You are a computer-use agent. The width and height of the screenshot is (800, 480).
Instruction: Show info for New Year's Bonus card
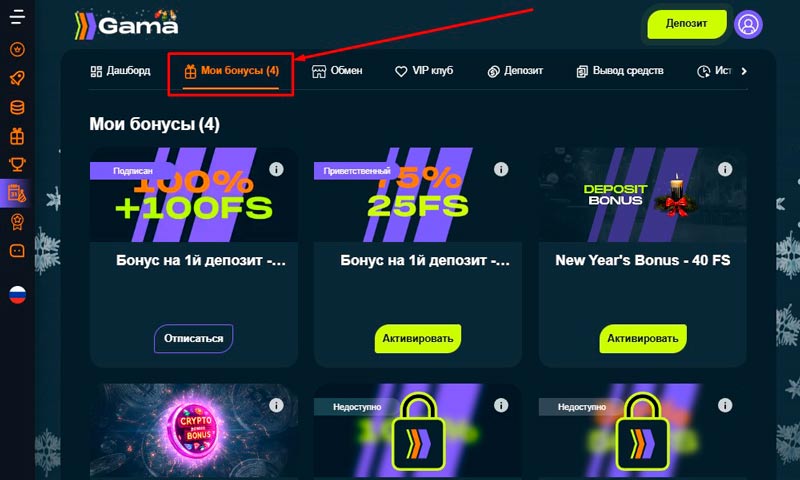pos(725,169)
